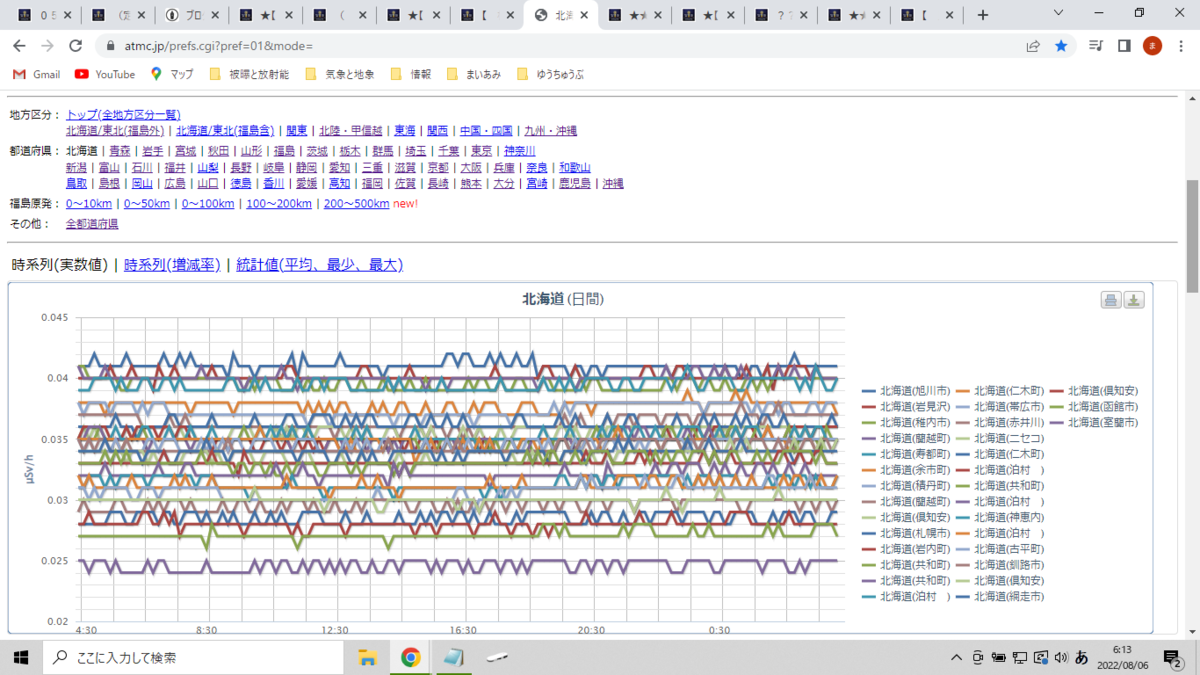Screen dimensions: 1200x675
Task: Toggle 北海道(岩見沢) series in legend
Action: [x=906, y=407]
